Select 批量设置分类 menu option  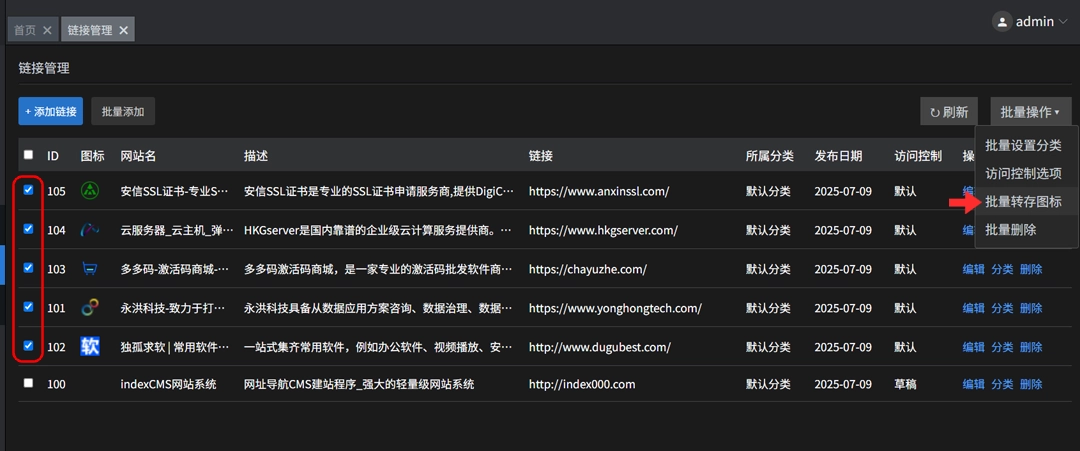pos(1023,145)
